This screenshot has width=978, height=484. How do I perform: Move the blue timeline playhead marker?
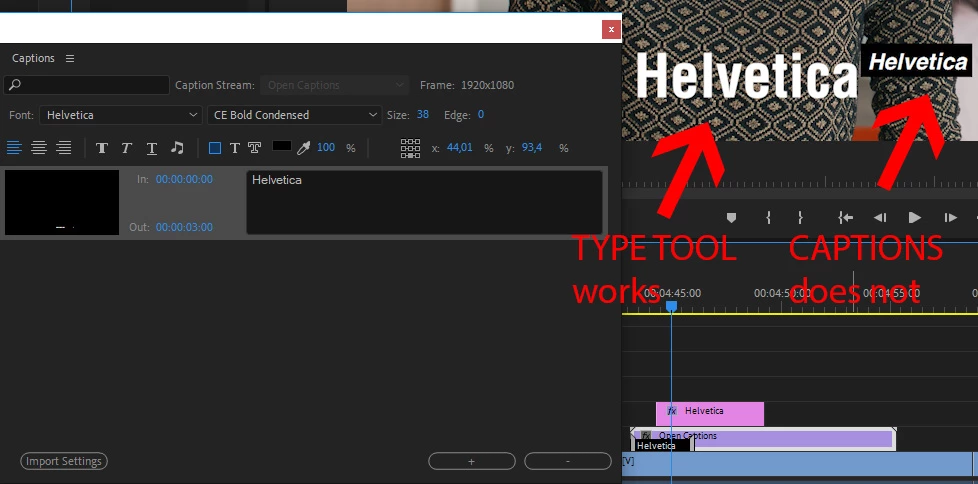(671, 306)
